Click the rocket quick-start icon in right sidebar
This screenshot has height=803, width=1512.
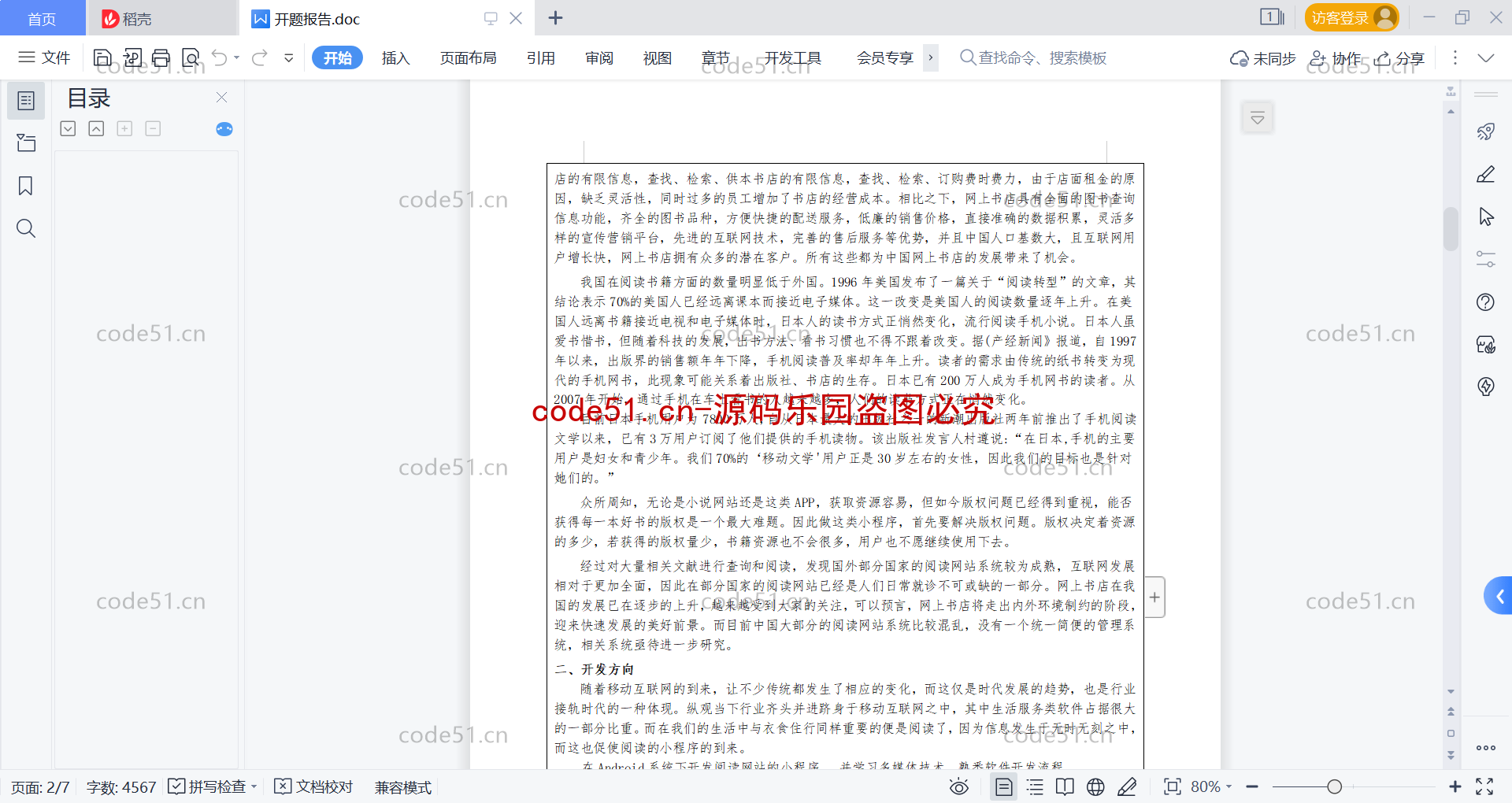click(1486, 131)
